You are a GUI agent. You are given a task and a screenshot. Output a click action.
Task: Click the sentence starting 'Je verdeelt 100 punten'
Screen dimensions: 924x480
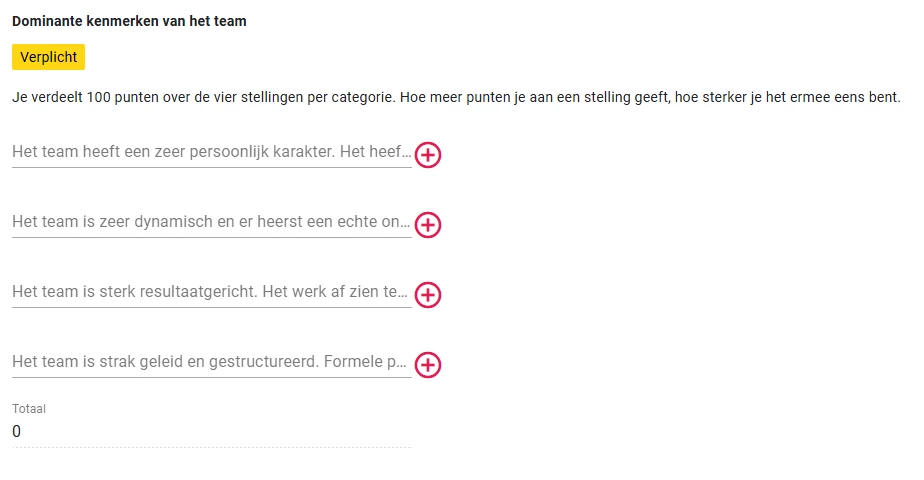click(203, 97)
